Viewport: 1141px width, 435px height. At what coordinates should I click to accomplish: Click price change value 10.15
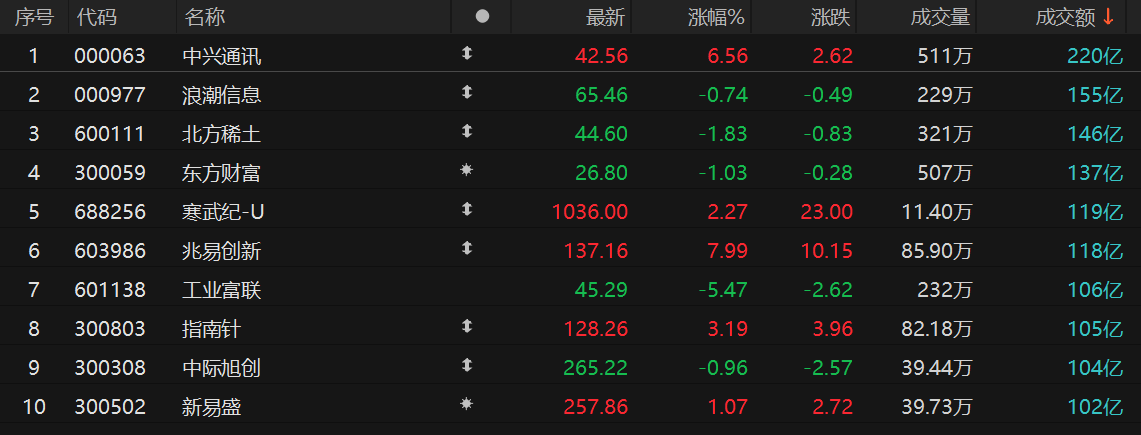827,252
